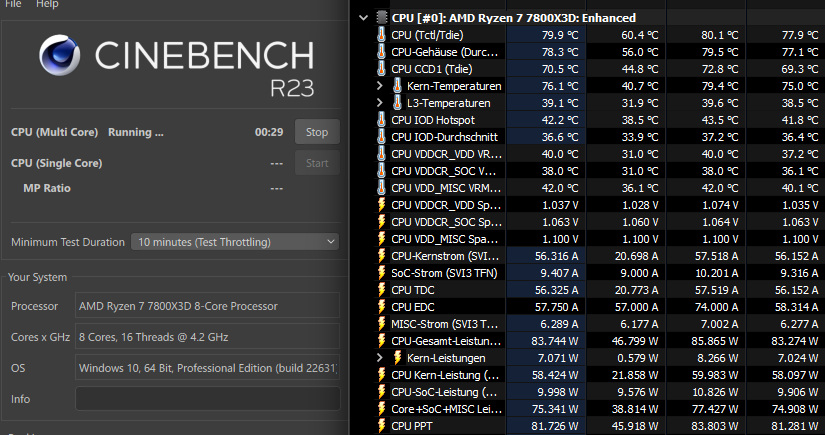The width and height of the screenshot is (825, 435).
Task: Click the 00:29 elapsed time value
Action: [x=269, y=132]
